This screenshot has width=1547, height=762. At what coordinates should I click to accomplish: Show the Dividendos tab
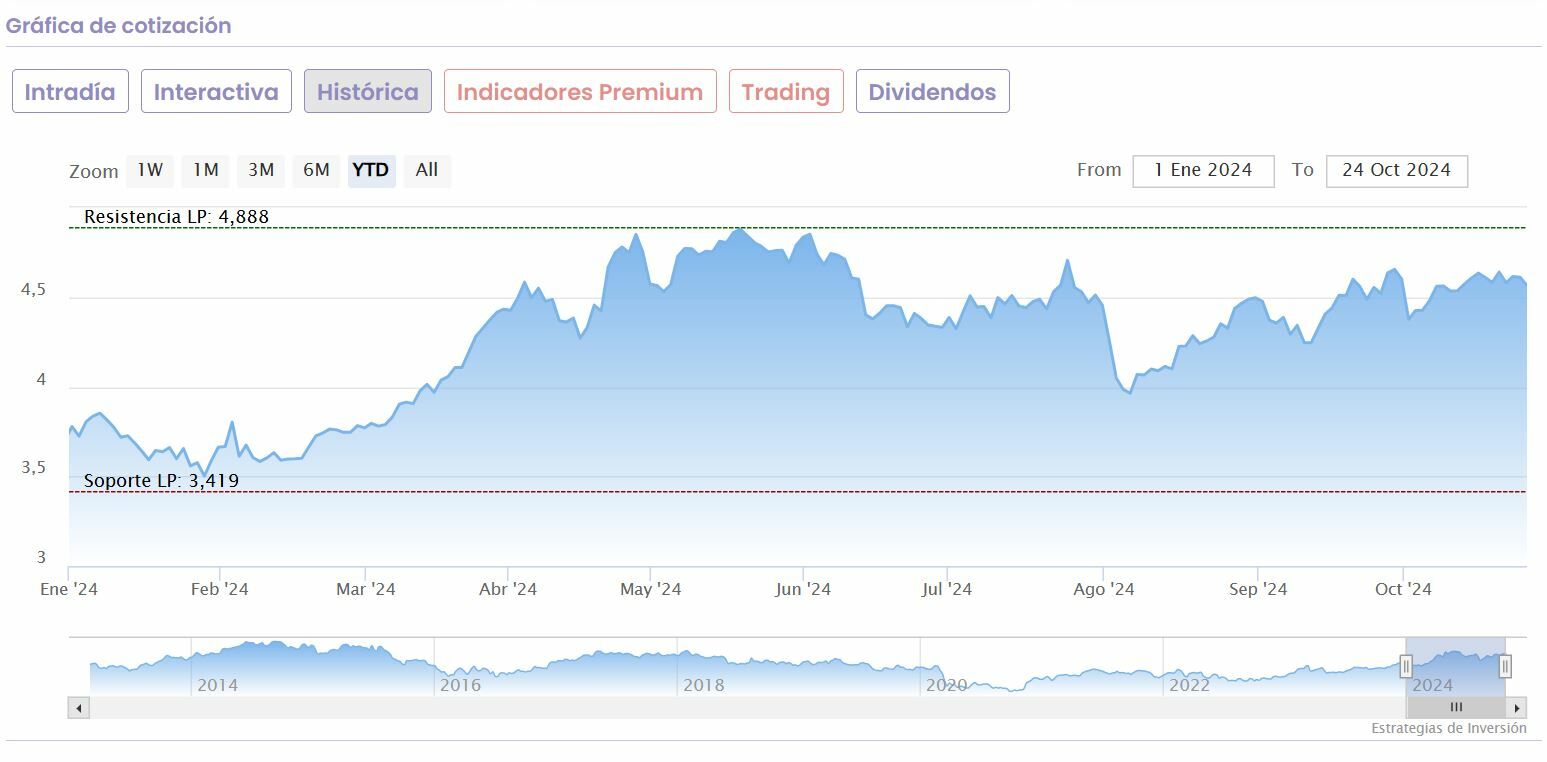(x=932, y=92)
